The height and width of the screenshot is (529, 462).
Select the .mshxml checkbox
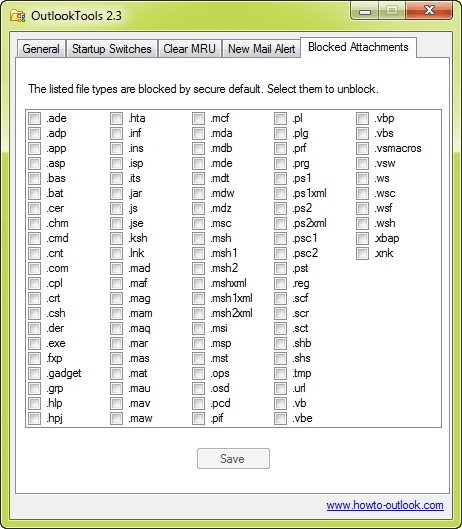coord(198,283)
